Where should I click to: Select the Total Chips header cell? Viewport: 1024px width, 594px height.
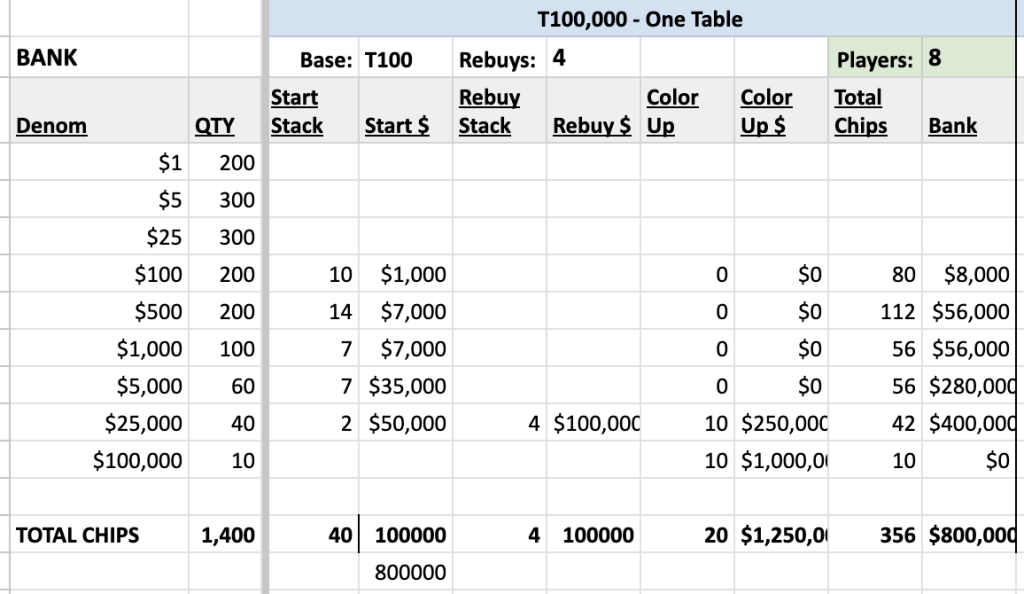875,110
